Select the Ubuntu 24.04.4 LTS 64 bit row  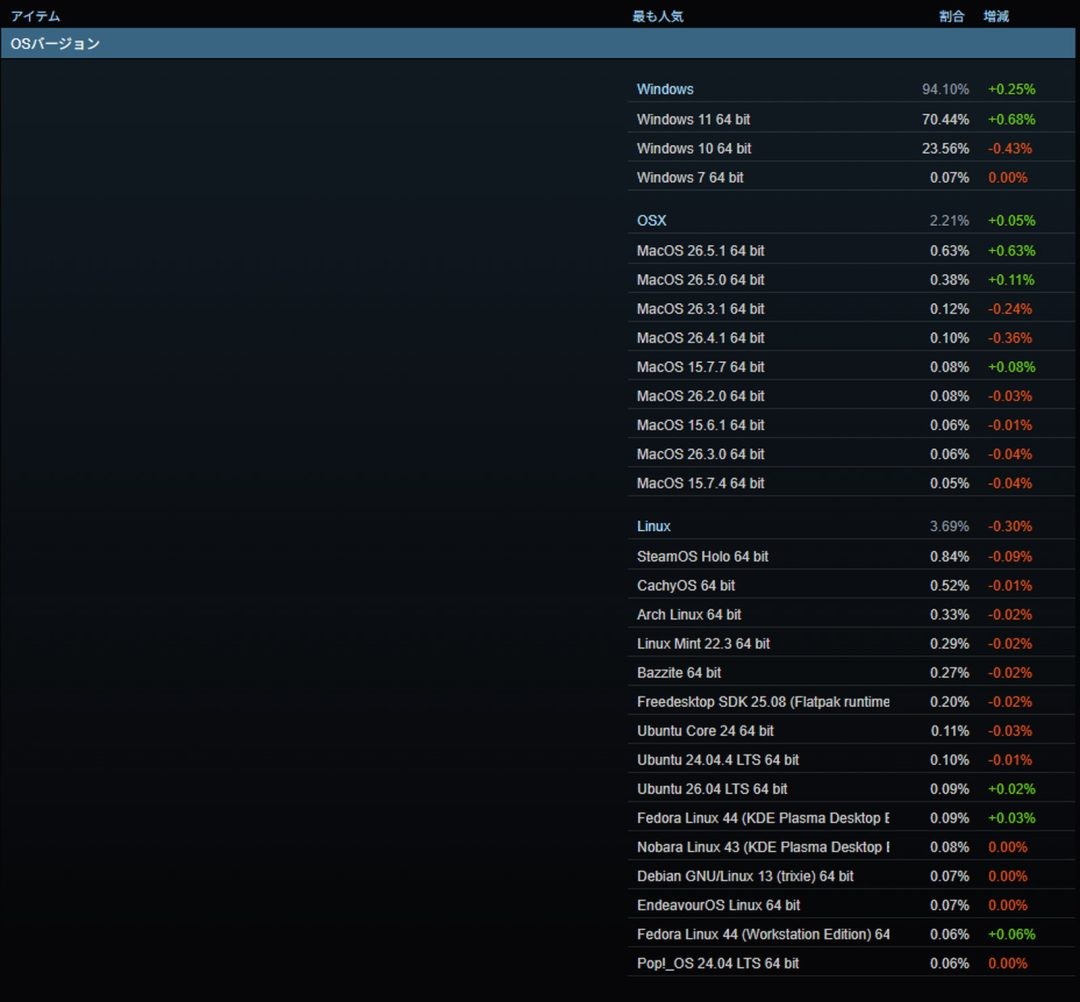[851, 760]
